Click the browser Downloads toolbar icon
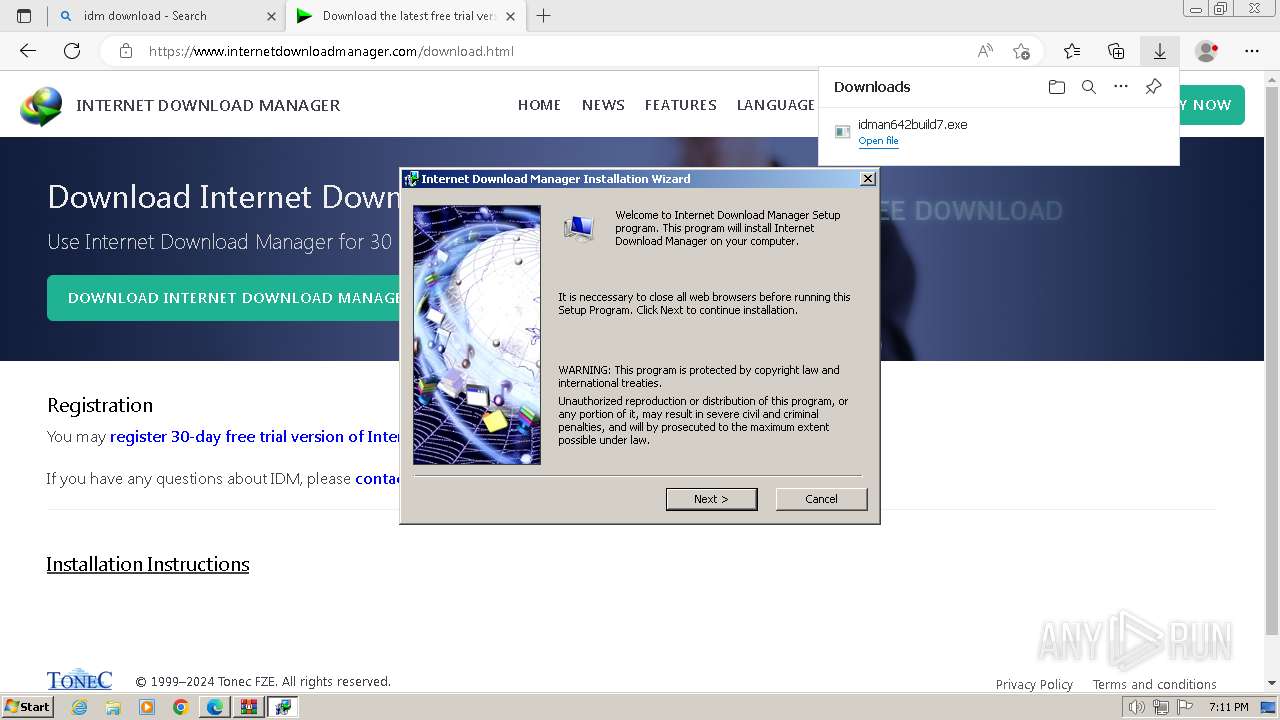The image size is (1280, 720). [1159, 51]
